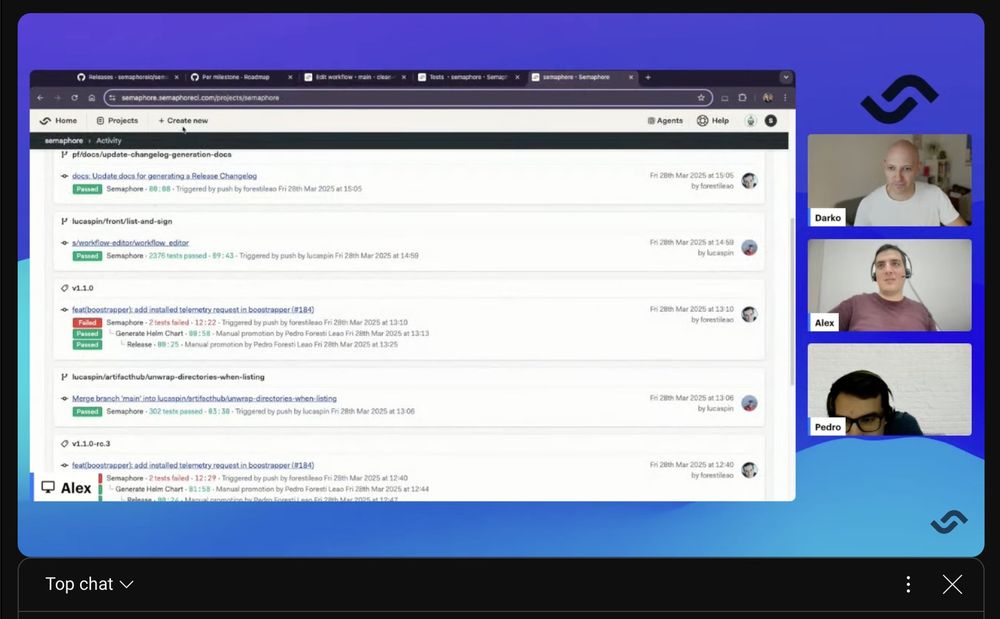Open the Merge branch 'main' workflow link
The width and height of the screenshot is (1000, 619).
204,398
